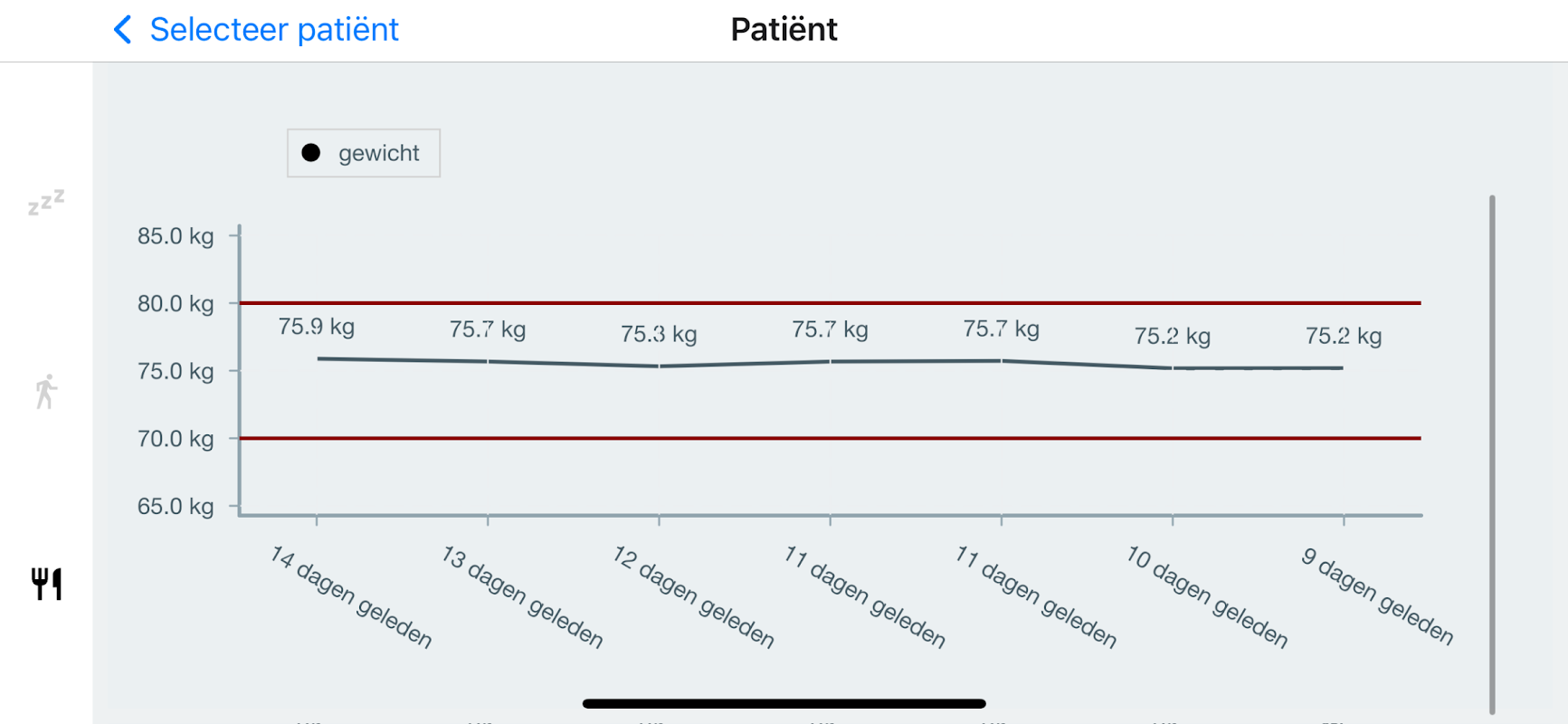
Task: Select the 75.9 kg data point label
Action: pyautogui.click(x=316, y=327)
